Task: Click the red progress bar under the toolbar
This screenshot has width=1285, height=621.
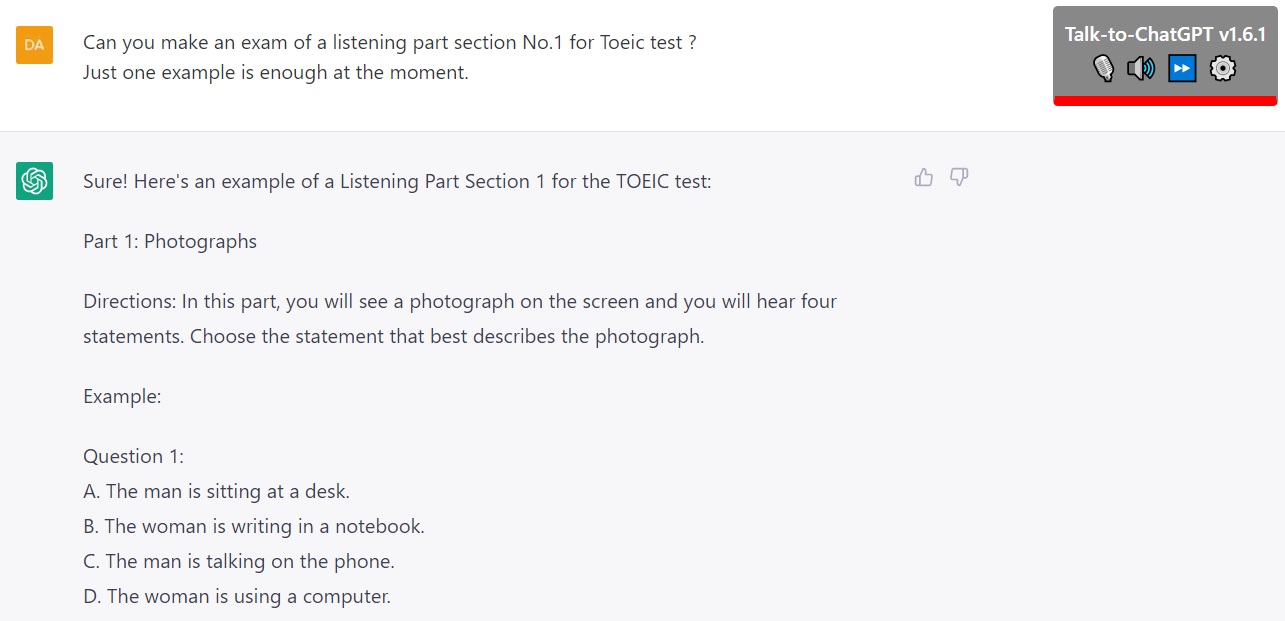Action: coord(1164,100)
